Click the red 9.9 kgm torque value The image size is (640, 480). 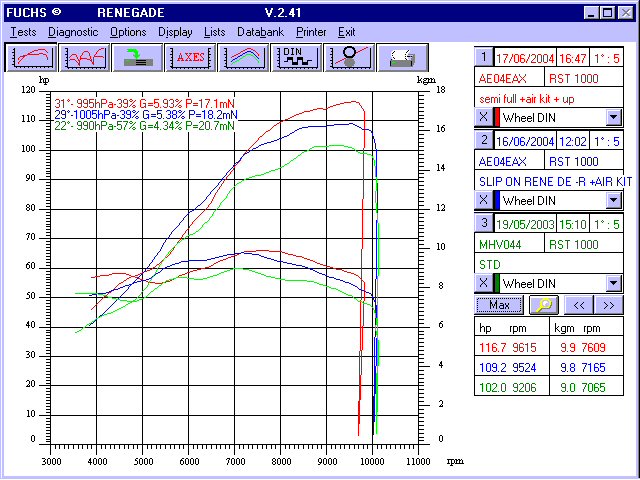[568, 348]
